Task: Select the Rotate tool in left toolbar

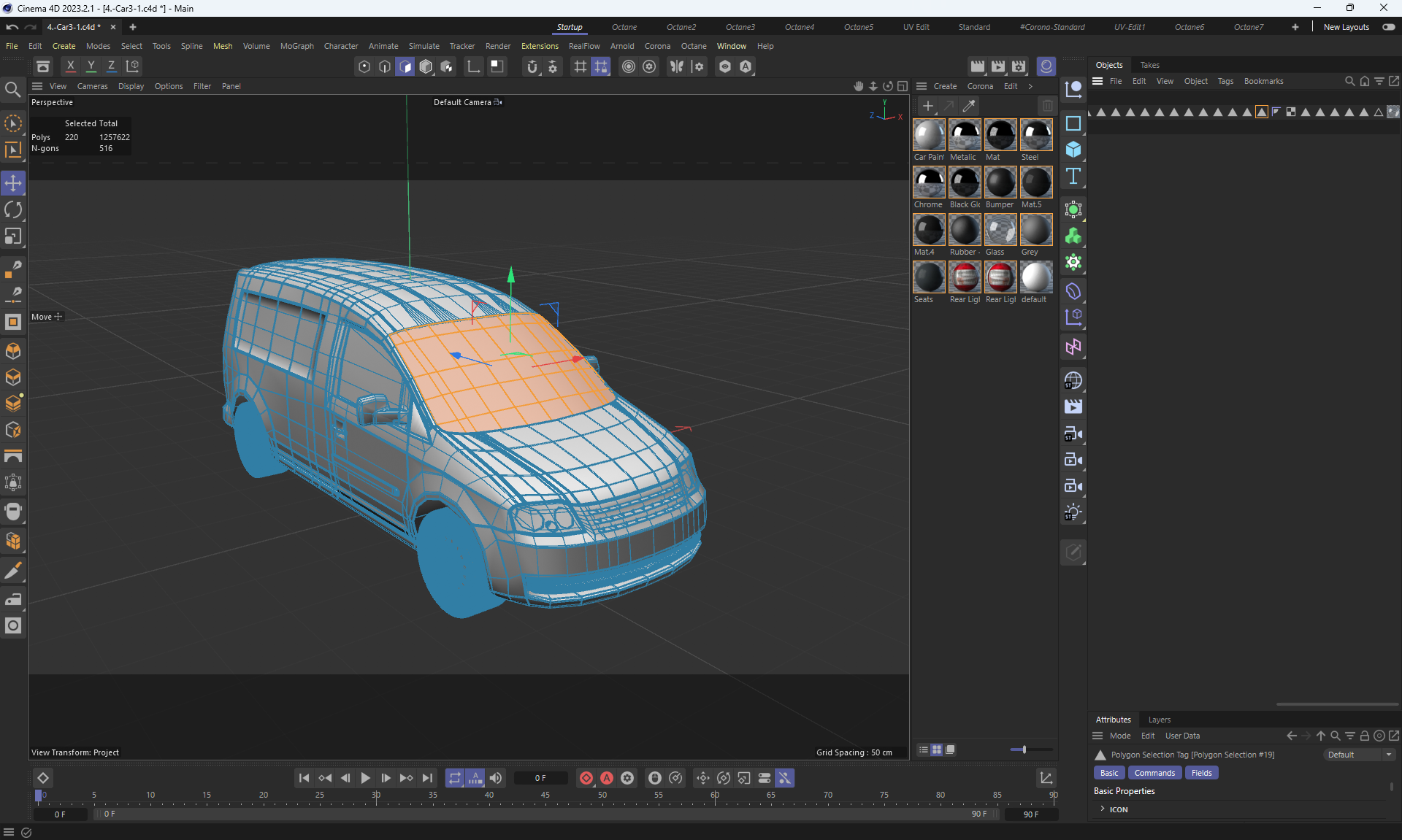Action: point(13,210)
